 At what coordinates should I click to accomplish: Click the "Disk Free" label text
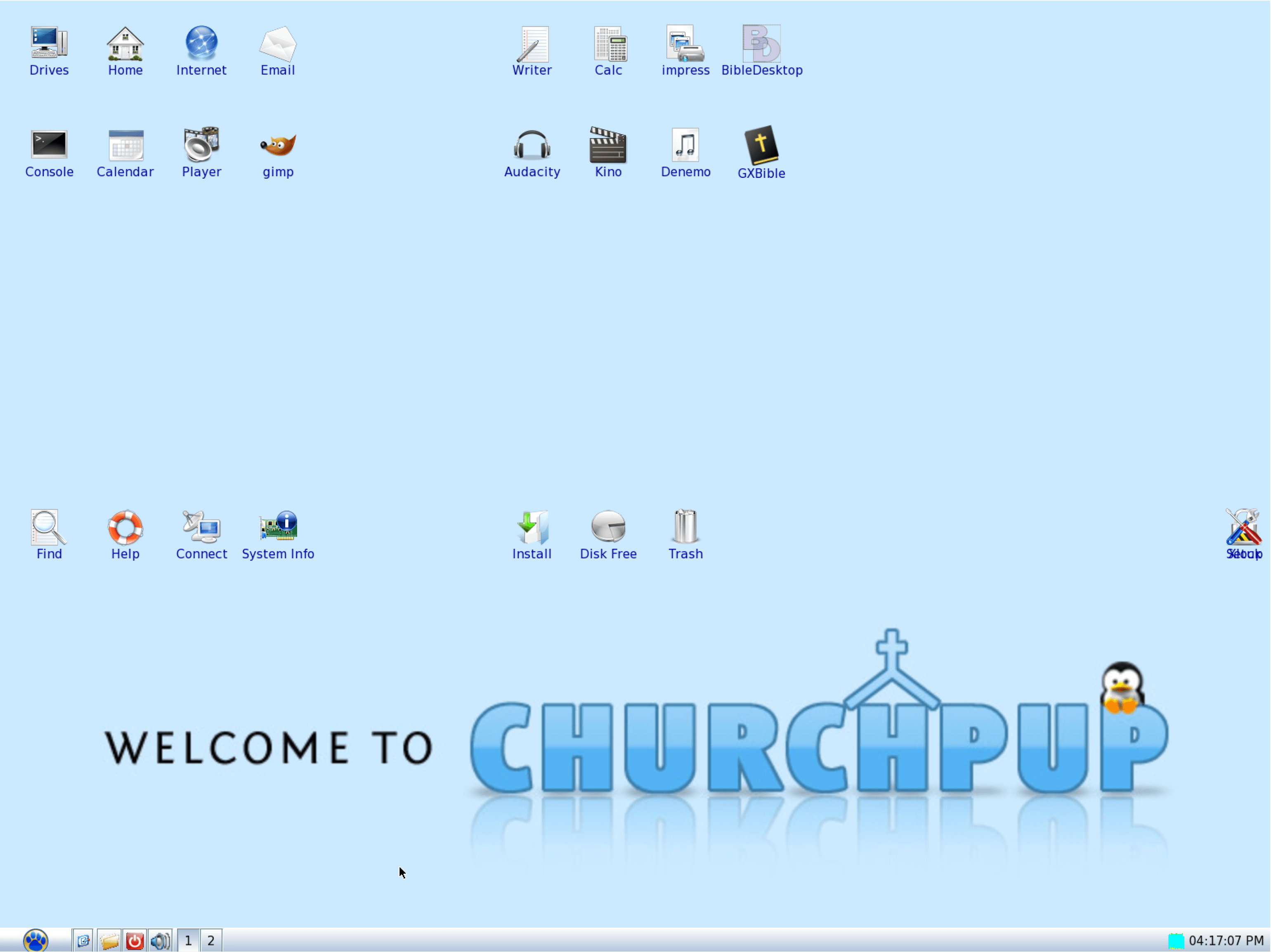[x=608, y=554]
